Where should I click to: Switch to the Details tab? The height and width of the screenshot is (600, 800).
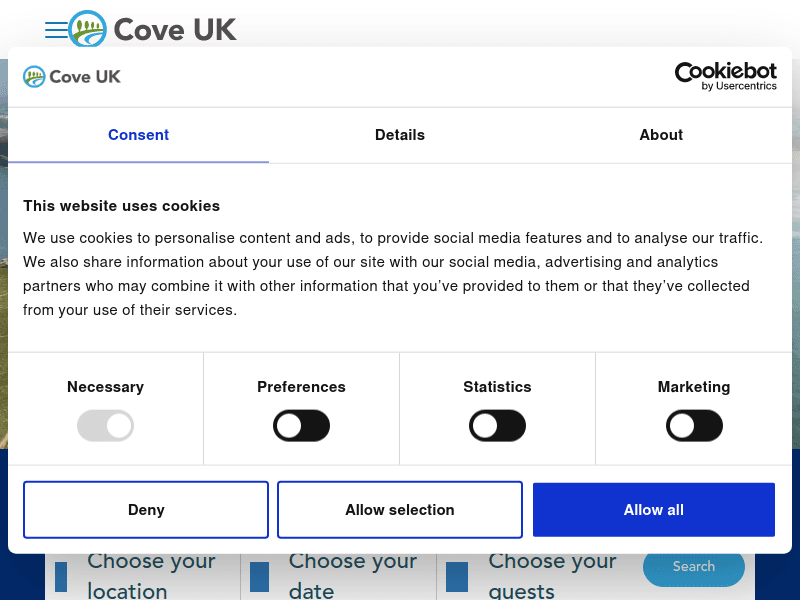(x=400, y=134)
